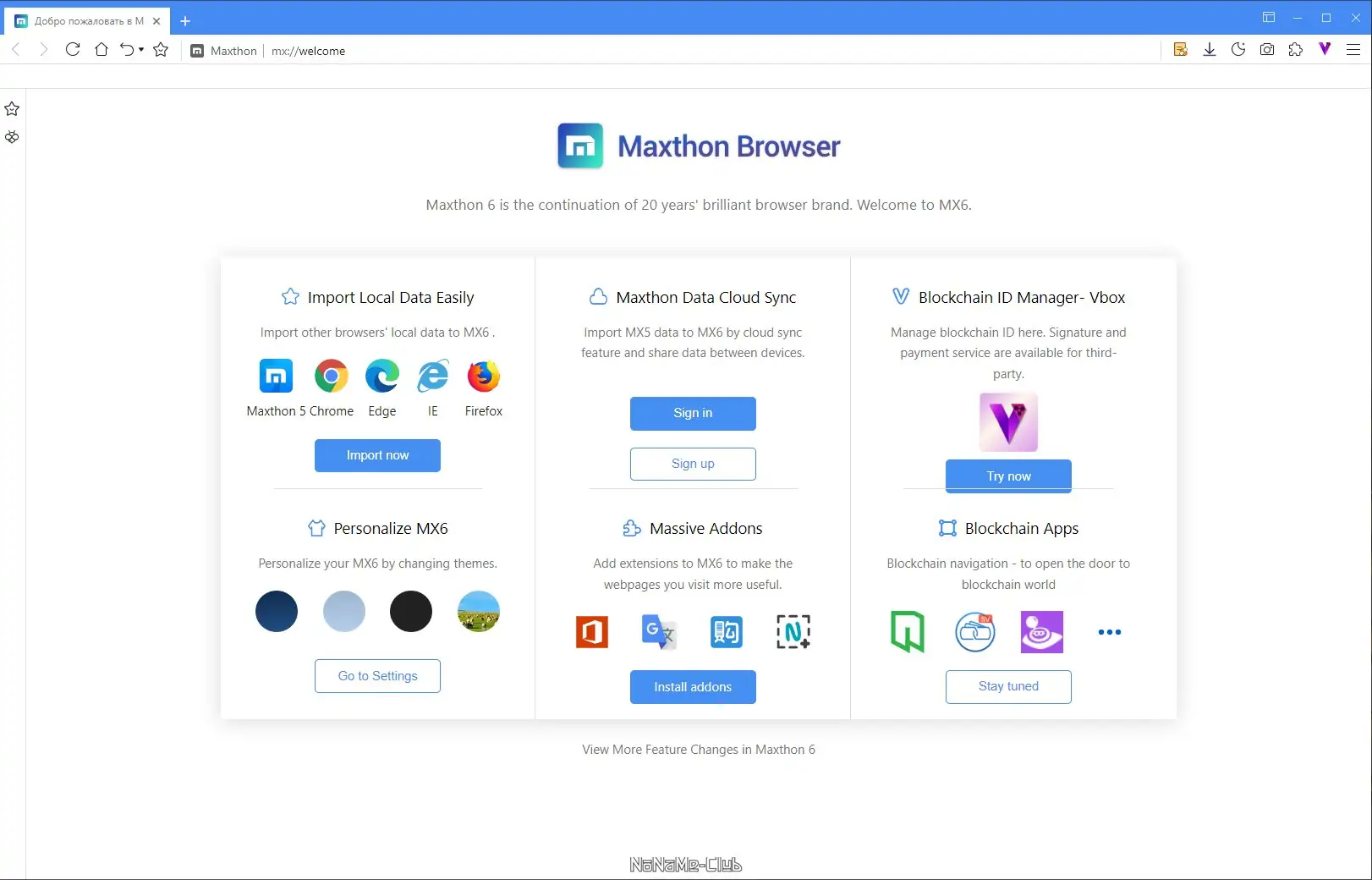Screen dimensions: 1372x880
Task: Open the blue translation addon icon
Action: pos(727,632)
